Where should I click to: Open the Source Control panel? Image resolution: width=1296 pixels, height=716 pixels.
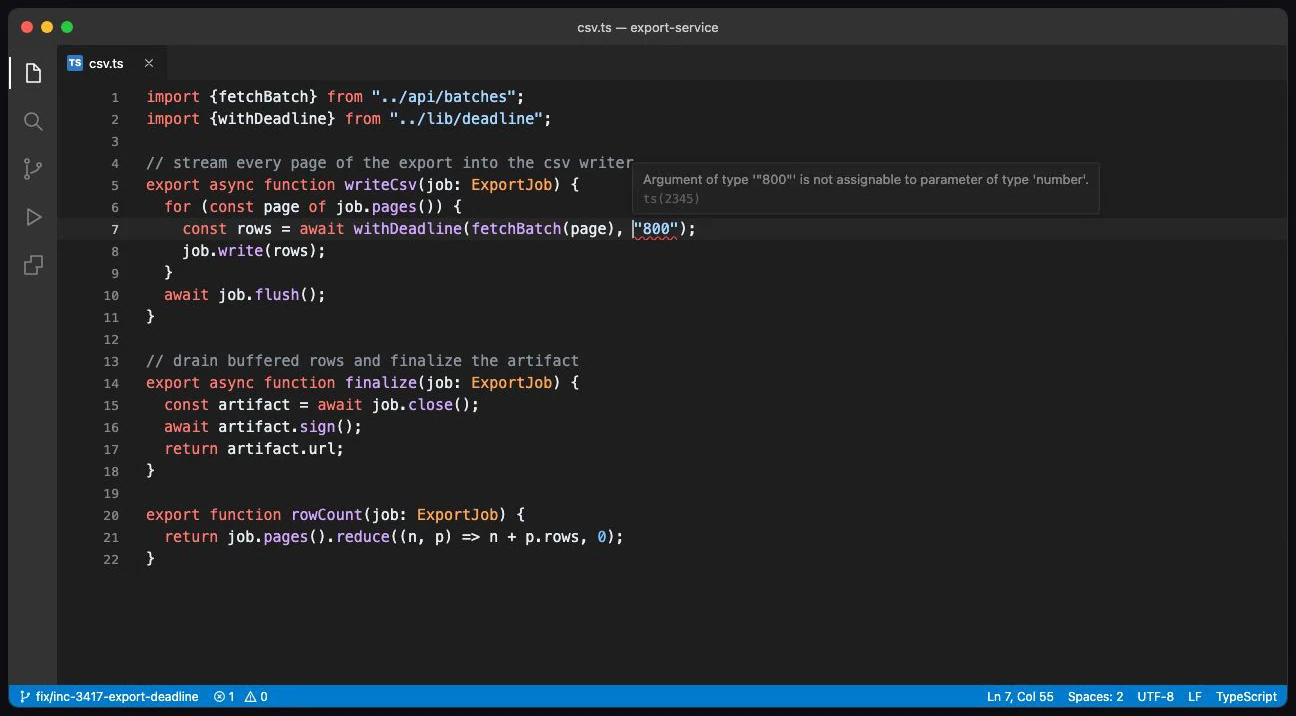click(x=33, y=169)
